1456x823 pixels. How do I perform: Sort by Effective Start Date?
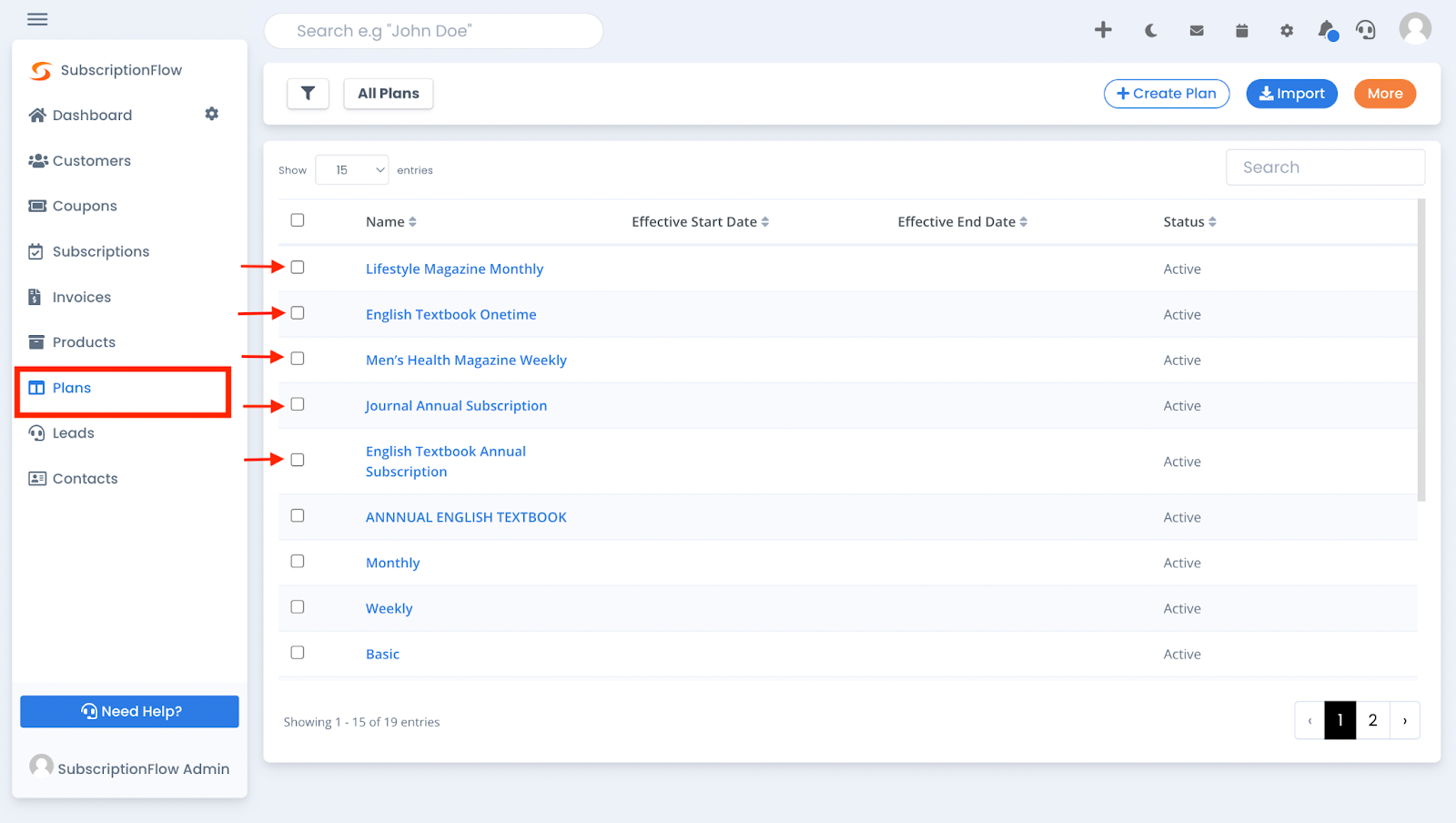click(701, 222)
